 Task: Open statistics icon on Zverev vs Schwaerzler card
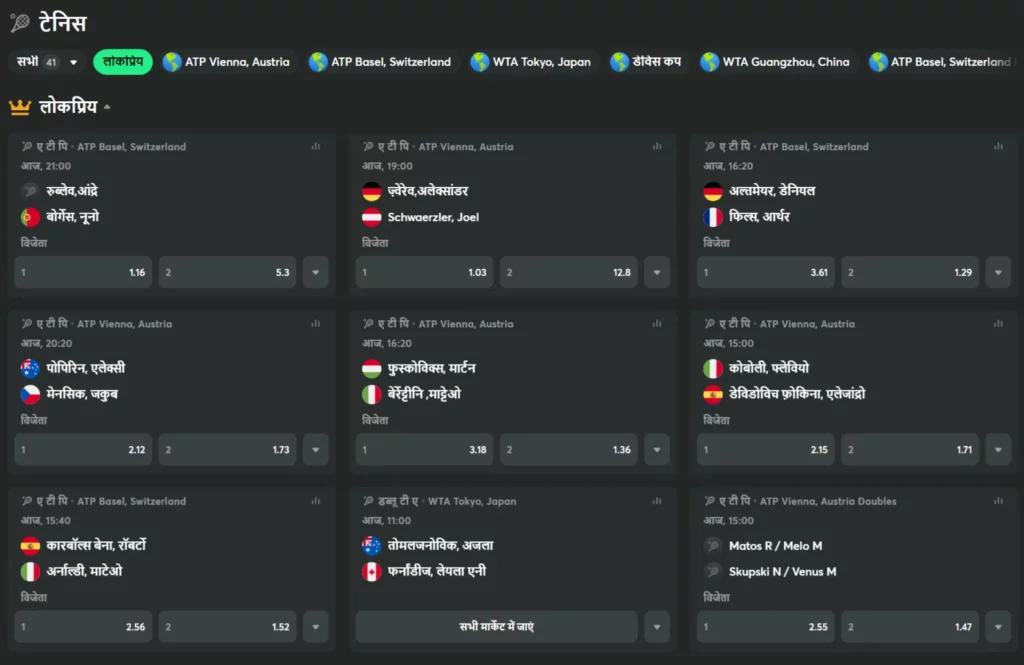click(657, 146)
